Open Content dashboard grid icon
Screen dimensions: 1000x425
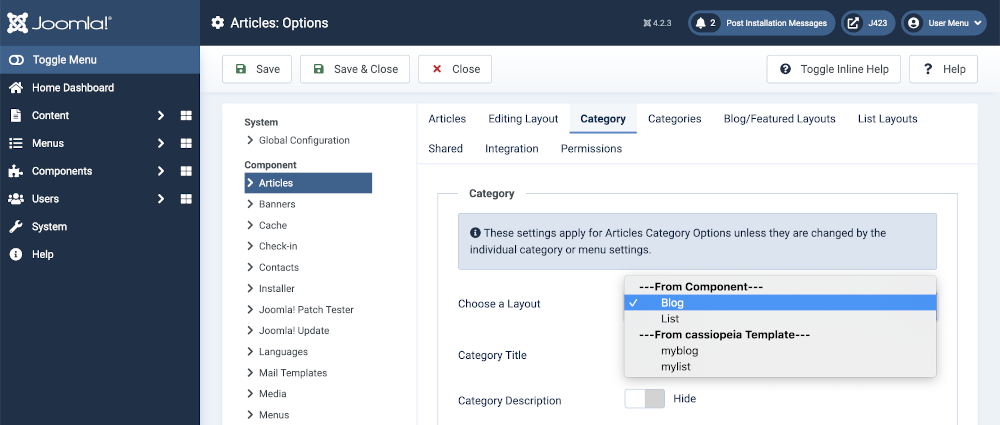186,116
